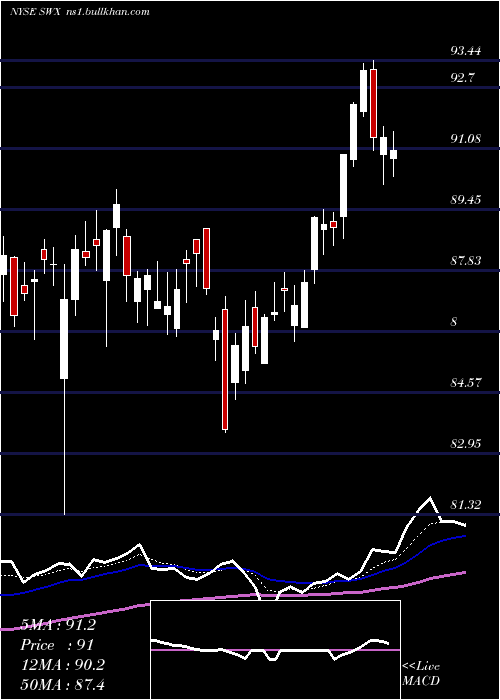This screenshot has height=700, width=500.
Task: Click the 82.95 price level label
Action: click(466, 444)
